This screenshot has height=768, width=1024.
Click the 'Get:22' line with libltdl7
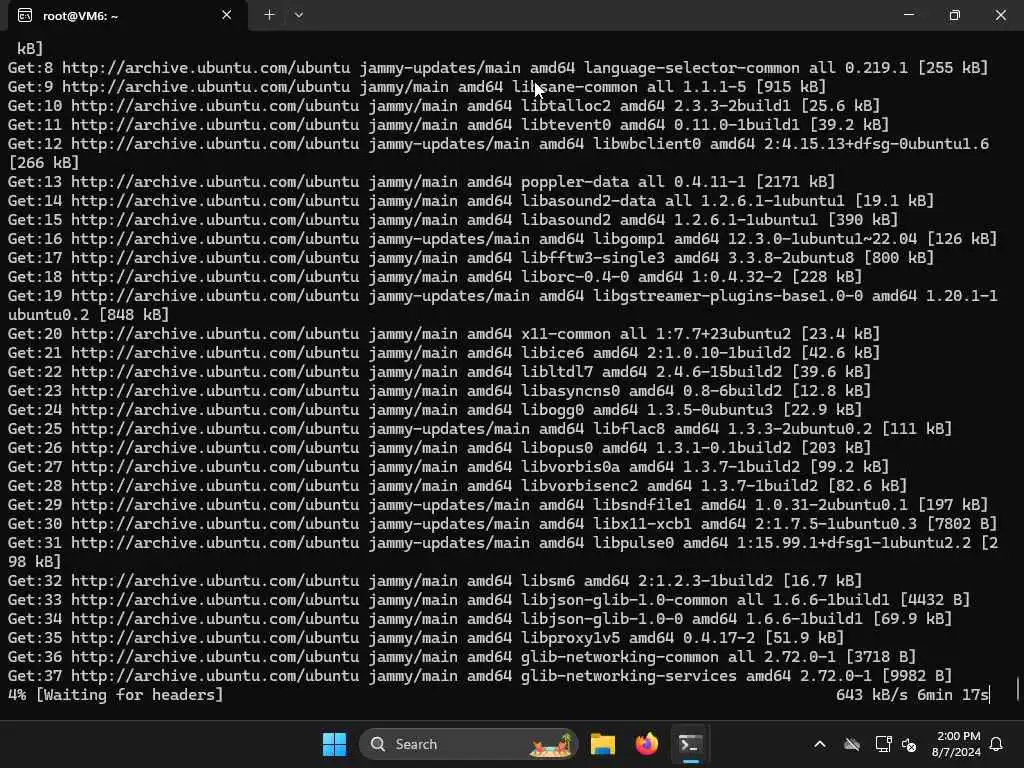pos(440,372)
